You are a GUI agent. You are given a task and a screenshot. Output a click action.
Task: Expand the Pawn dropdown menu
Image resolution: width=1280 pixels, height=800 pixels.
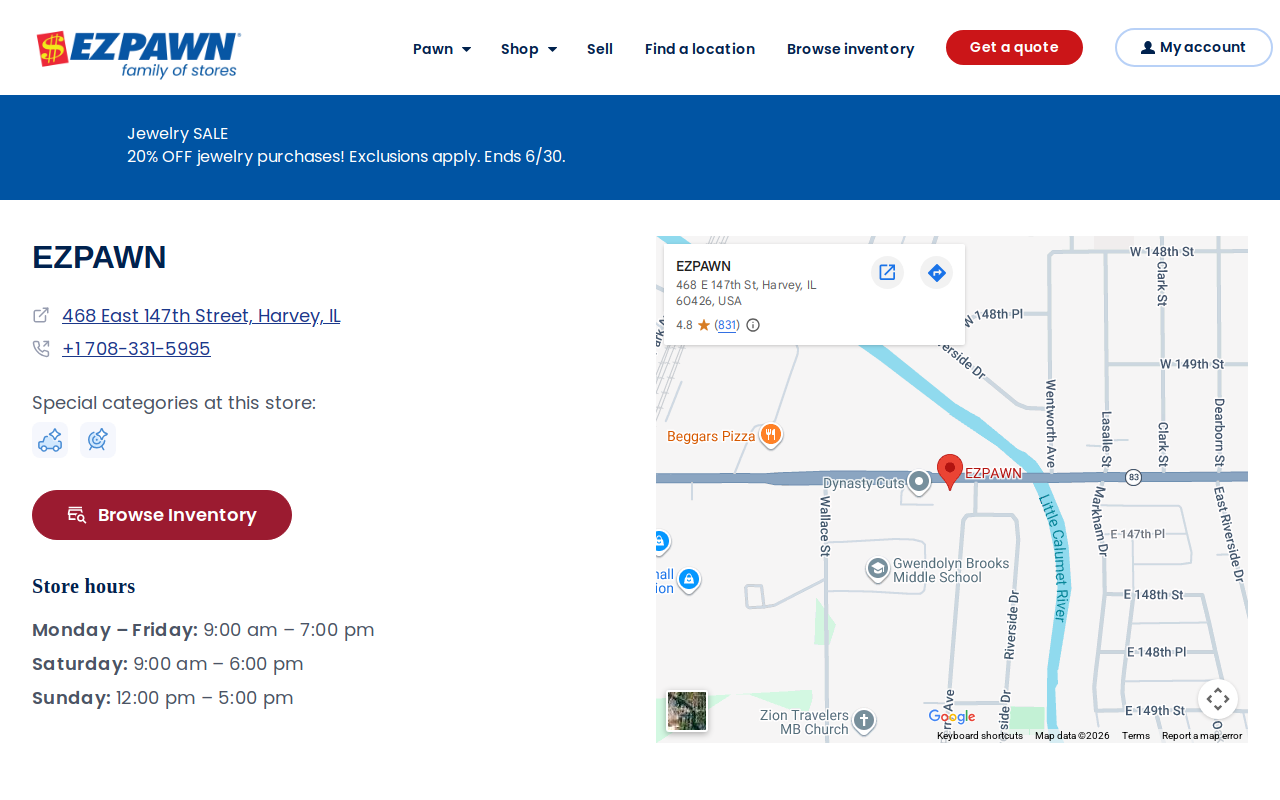(x=442, y=49)
